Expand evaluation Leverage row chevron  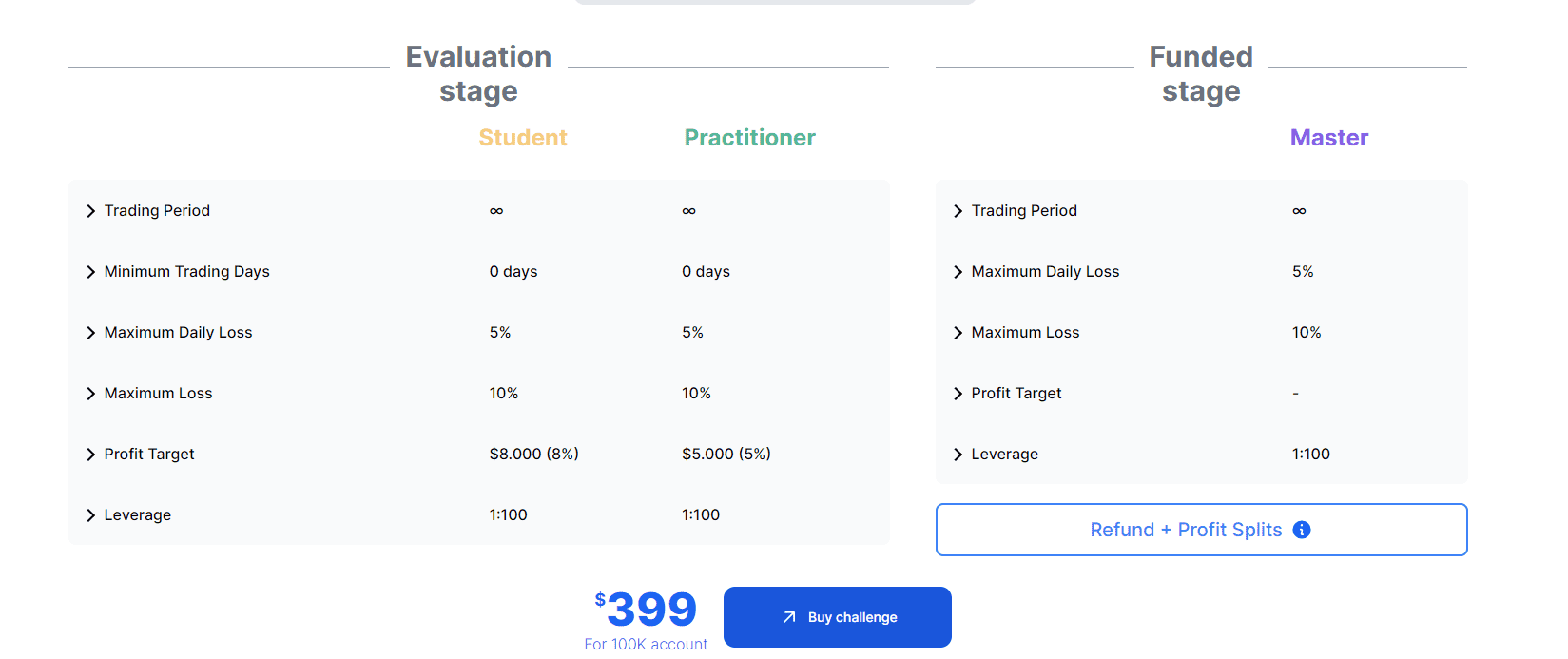(91, 515)
